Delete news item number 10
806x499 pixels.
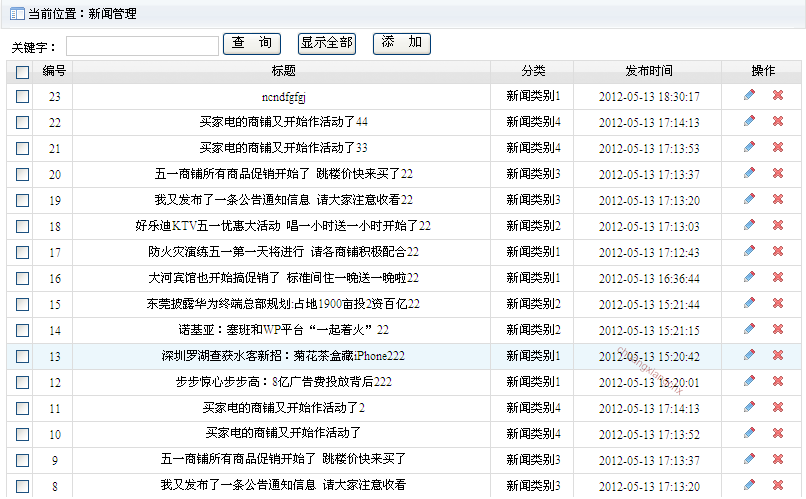778,433
